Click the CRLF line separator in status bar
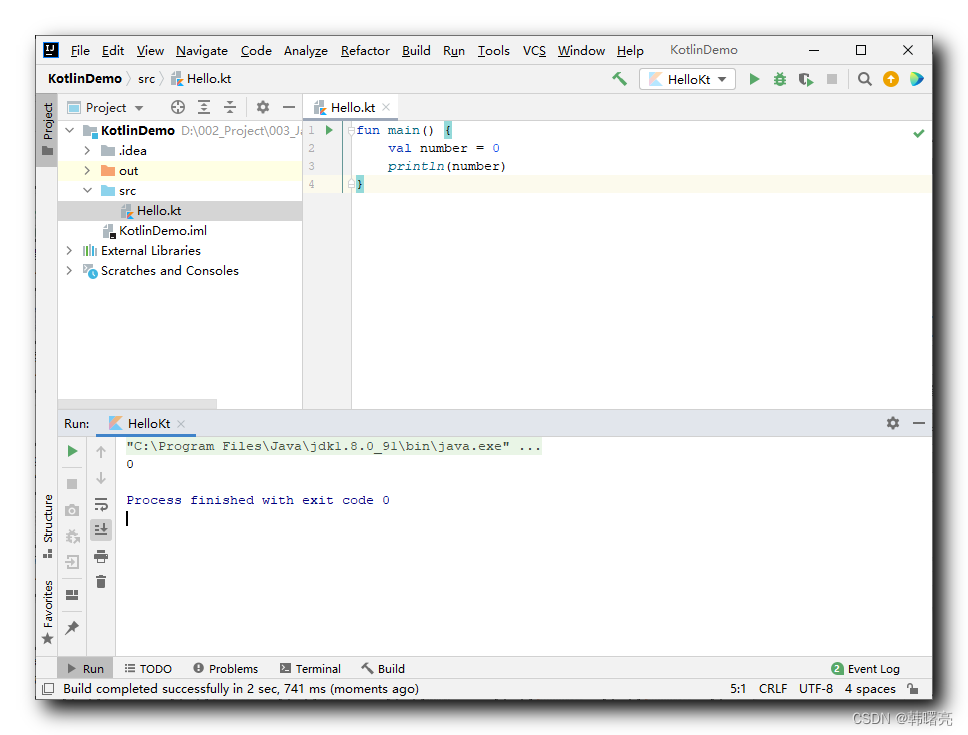Viewport: 968px width, 735px height. 773,689
